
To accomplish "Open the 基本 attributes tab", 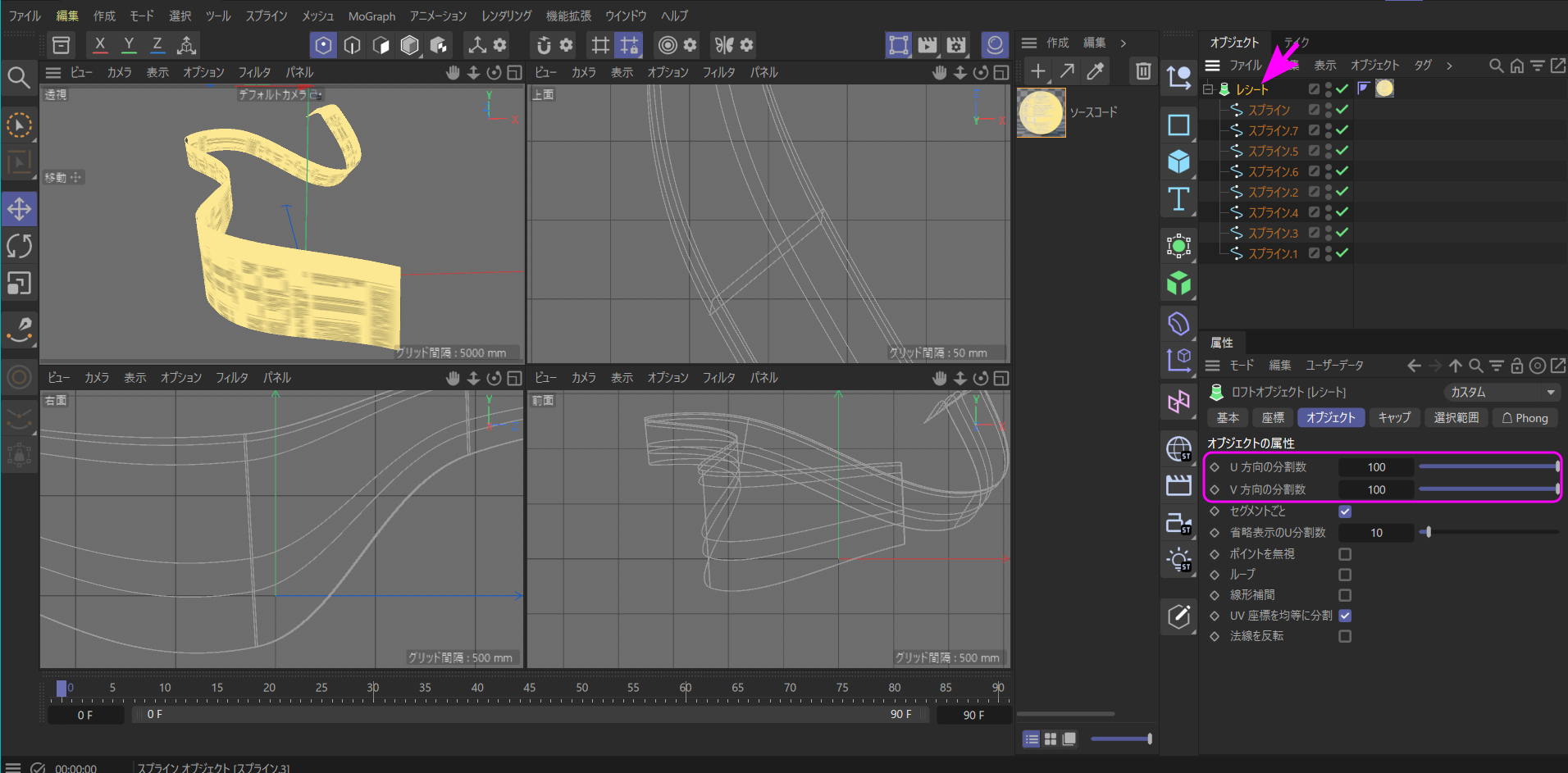I will [x=1228, y=418].
